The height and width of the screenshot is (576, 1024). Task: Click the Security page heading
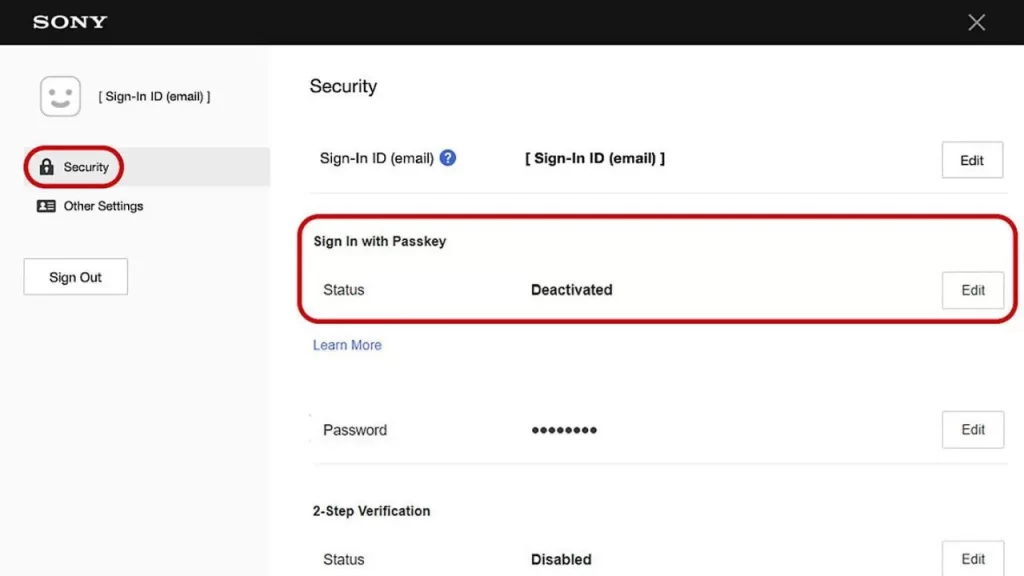click(x=343, y=86)
